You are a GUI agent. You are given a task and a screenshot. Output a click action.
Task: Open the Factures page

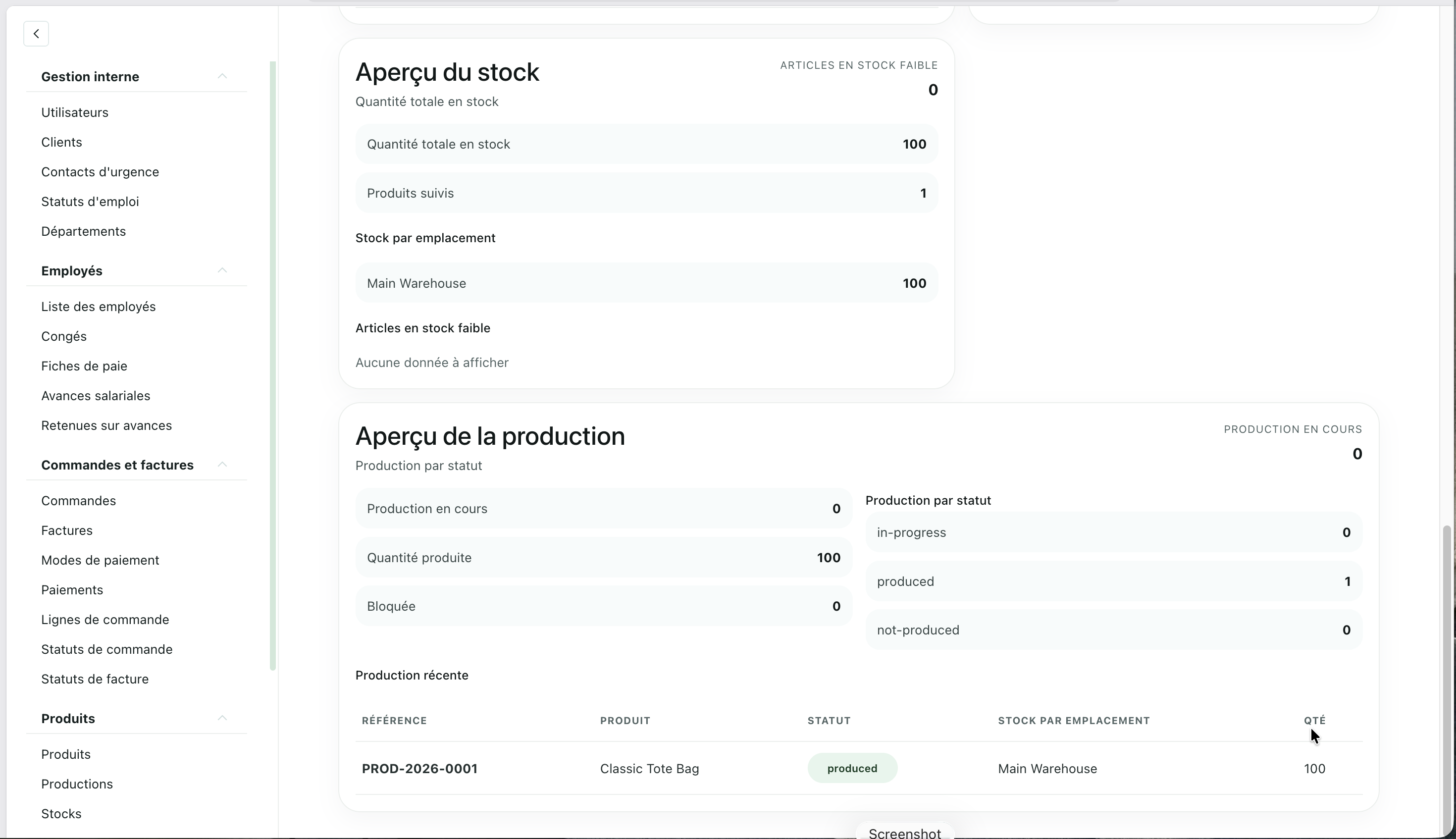(x=67, y=531)
